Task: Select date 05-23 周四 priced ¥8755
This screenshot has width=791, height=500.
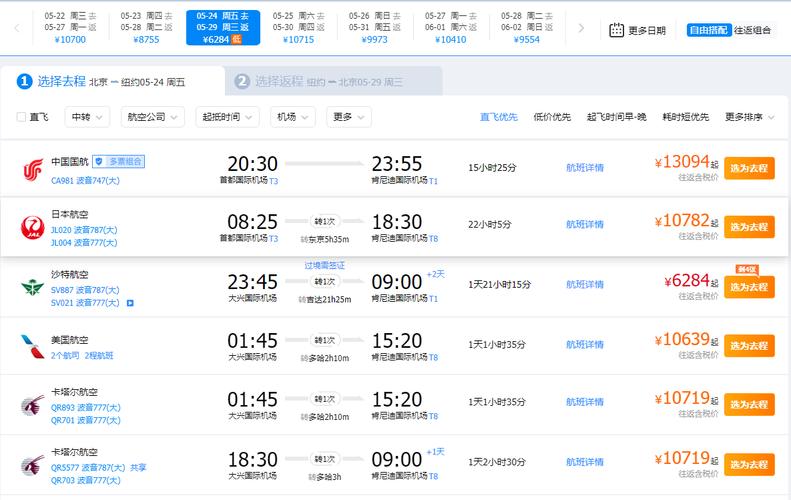Action: (146, 28)
